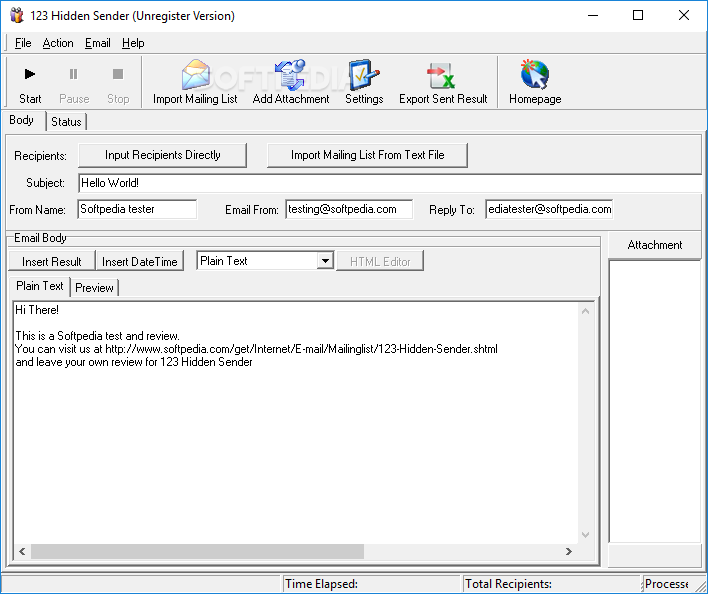Click the Insert DateTime button

[x=140, y=261]
